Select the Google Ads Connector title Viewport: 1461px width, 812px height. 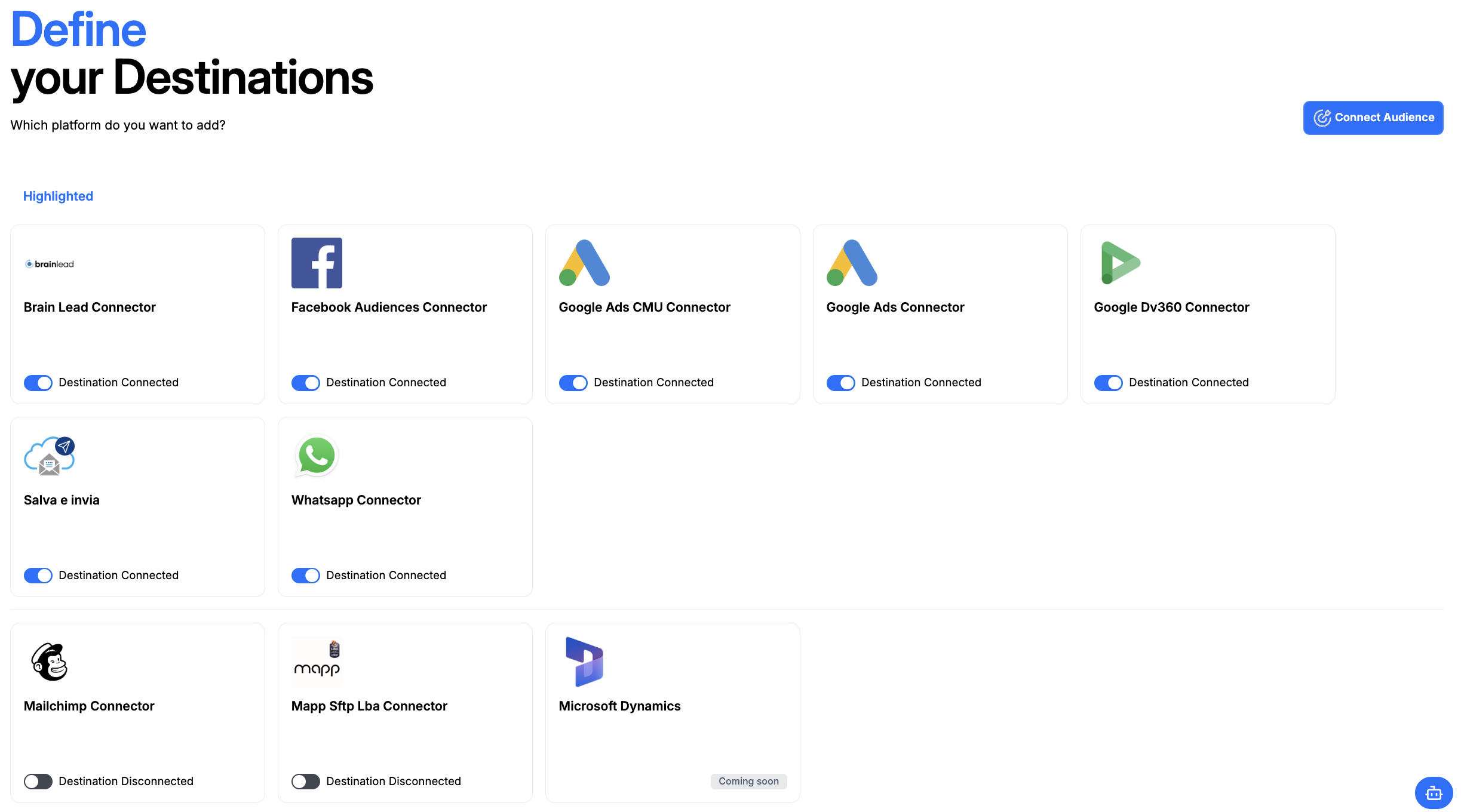895,307
